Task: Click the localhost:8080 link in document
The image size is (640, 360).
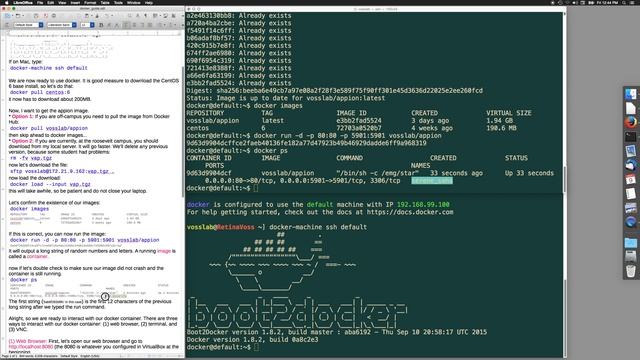Action: pyautogui.click(x=31, y=347)
